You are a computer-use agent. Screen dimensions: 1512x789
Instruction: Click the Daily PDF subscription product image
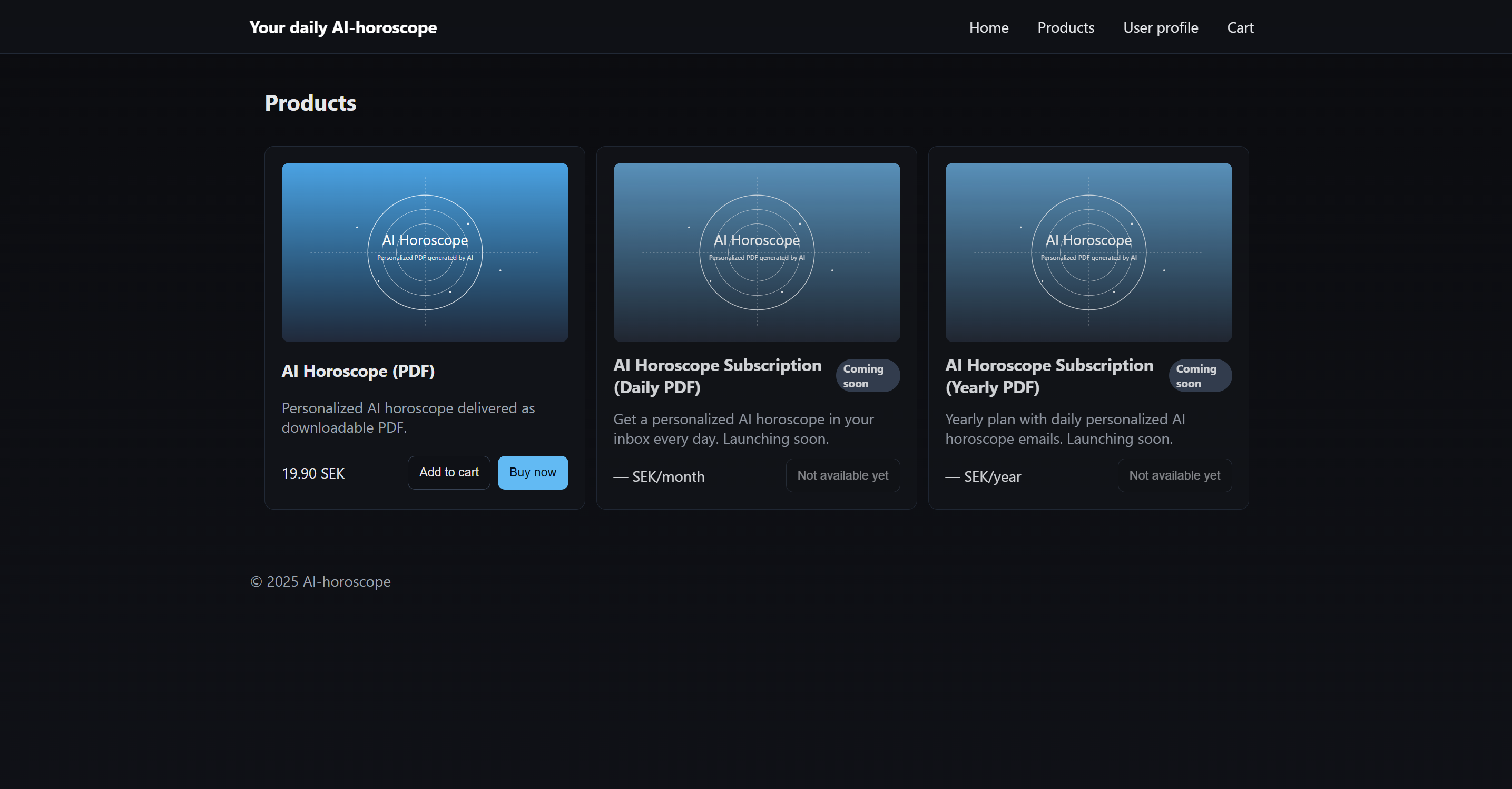click(x=756, y=252)
